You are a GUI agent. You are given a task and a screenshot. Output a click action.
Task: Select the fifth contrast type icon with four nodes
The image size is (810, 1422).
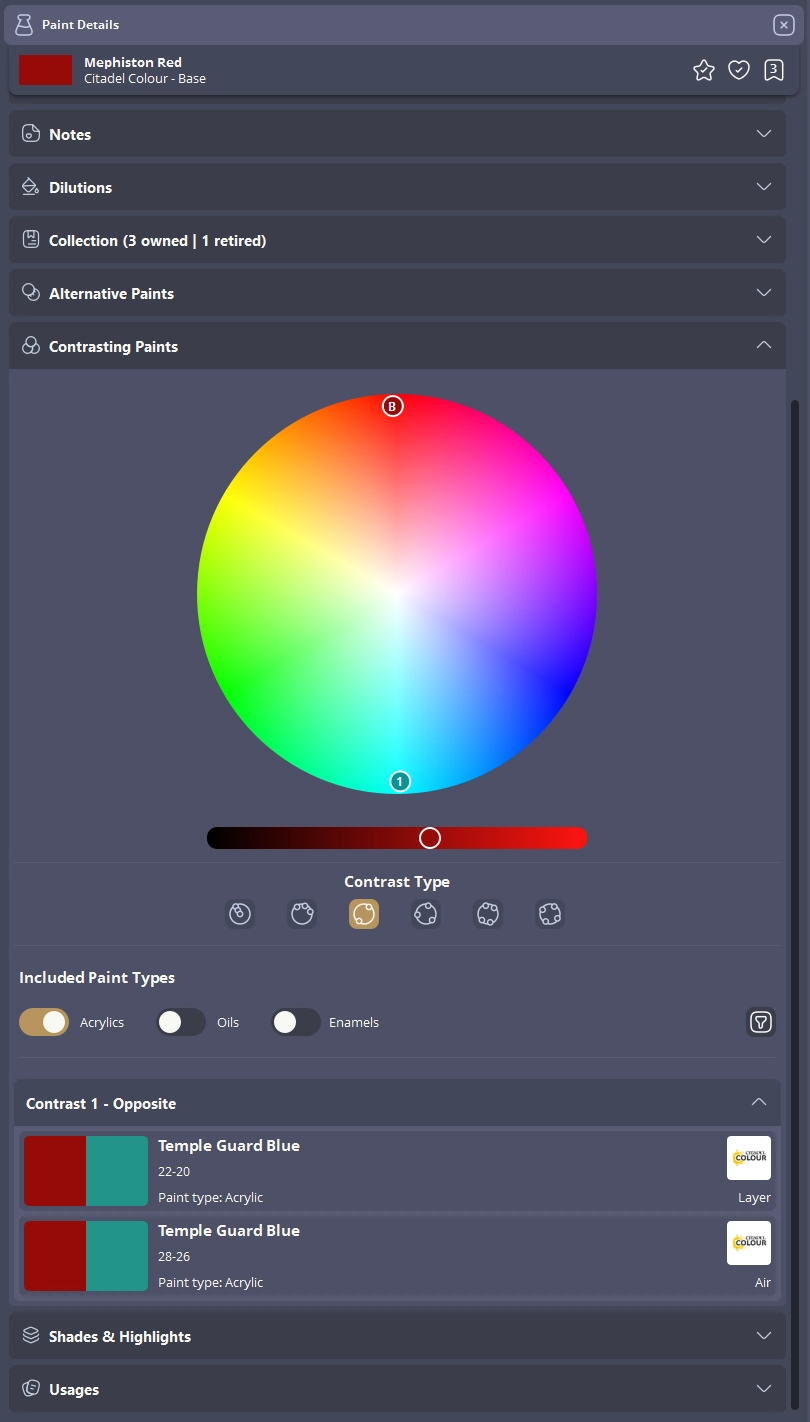pyautogui.click(x=488, y=914)
